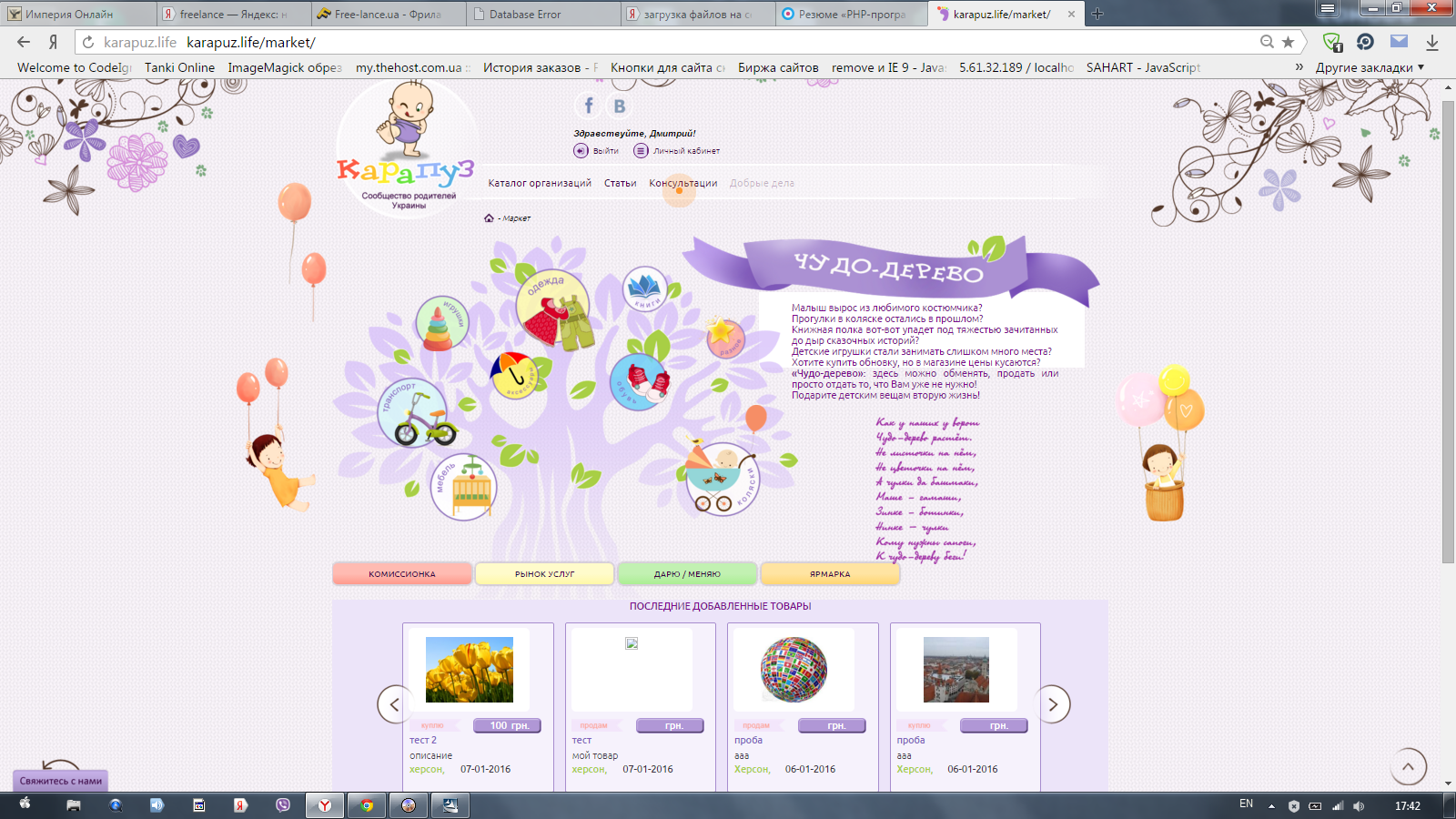Click the Карапуз site logo

(x=406, y=150)
